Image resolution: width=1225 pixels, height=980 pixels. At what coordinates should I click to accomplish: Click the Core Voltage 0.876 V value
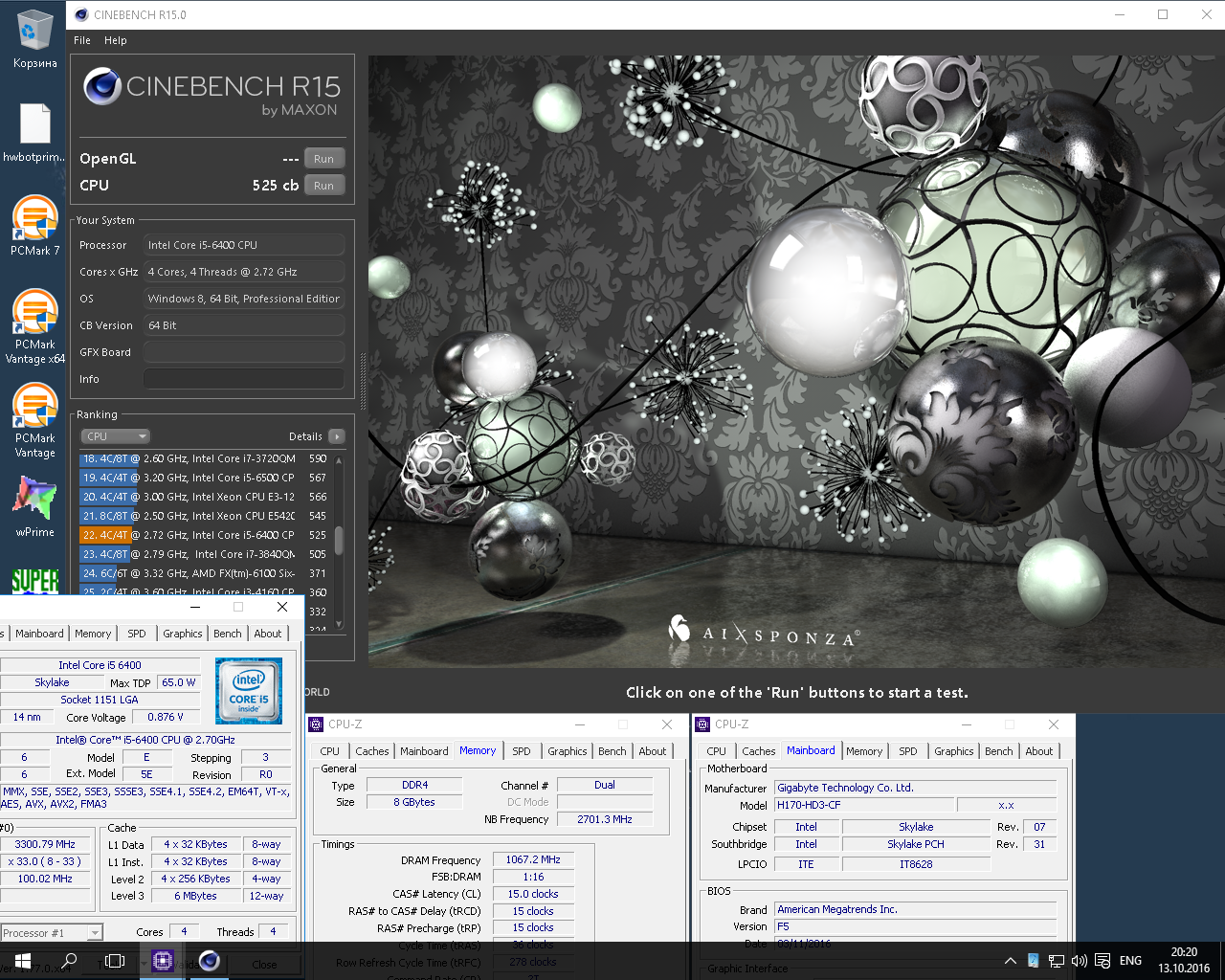(166, 717)
